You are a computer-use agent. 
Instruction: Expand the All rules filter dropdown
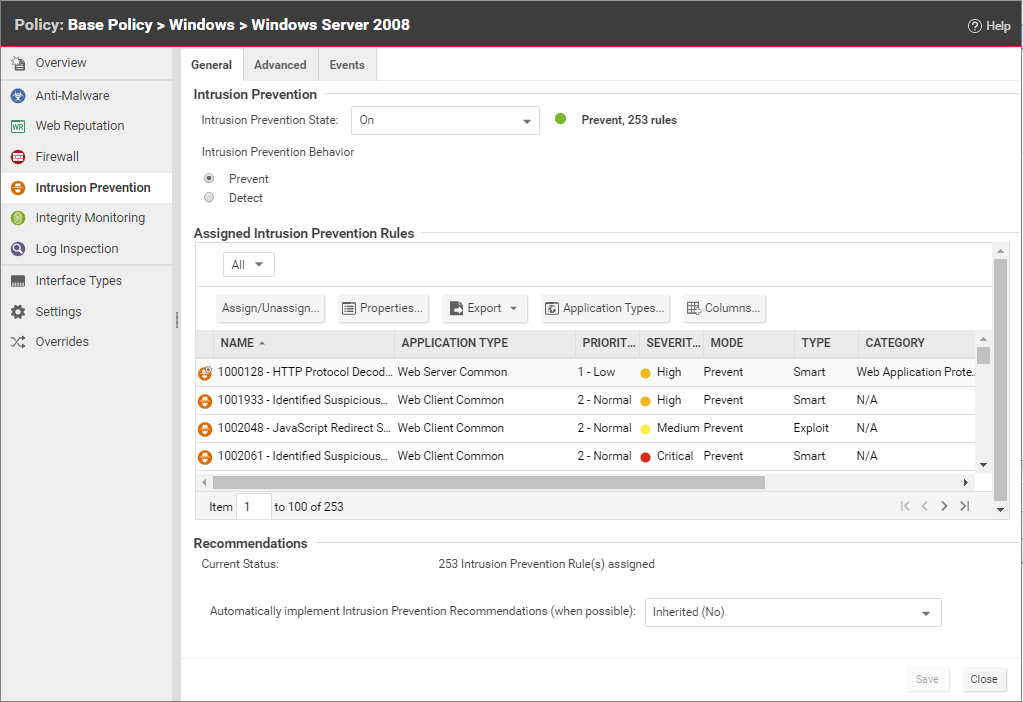click(x=248, y=265)
